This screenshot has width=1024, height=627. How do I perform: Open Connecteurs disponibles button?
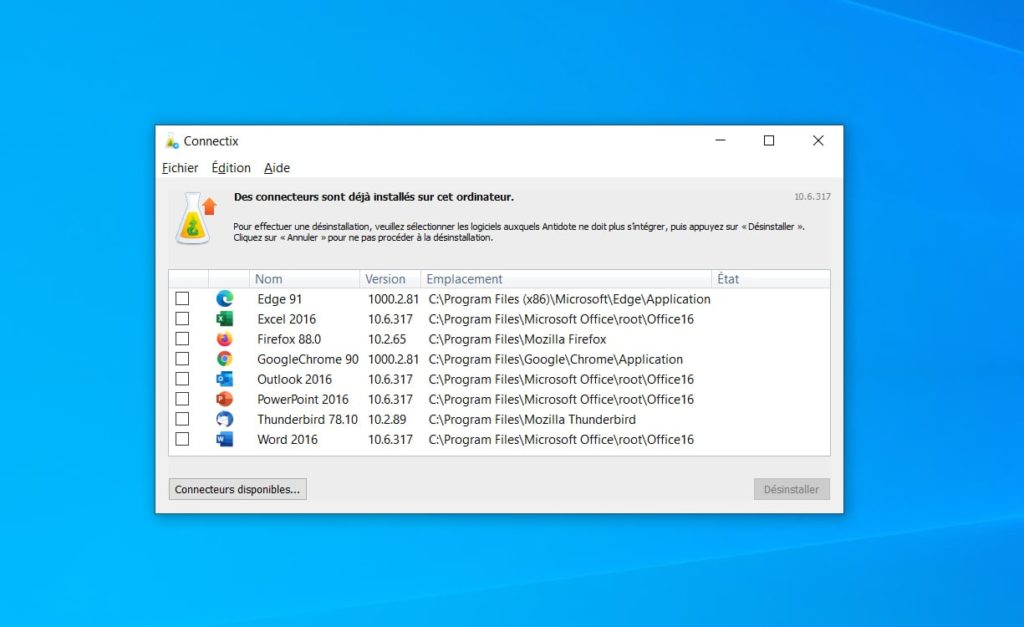click(238, 489)
